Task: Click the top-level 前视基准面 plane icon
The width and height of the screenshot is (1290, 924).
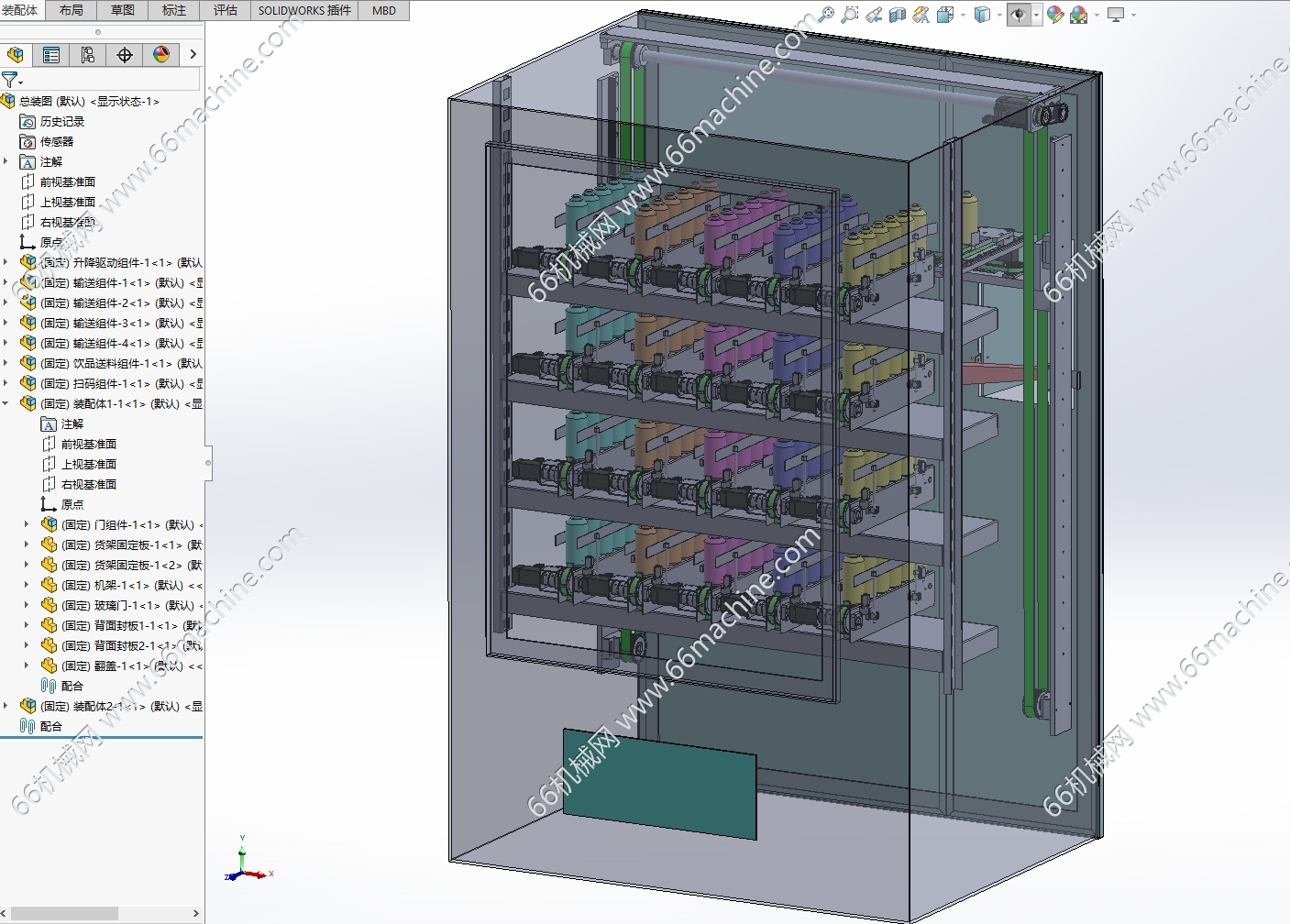Action: tap(28, 181)
